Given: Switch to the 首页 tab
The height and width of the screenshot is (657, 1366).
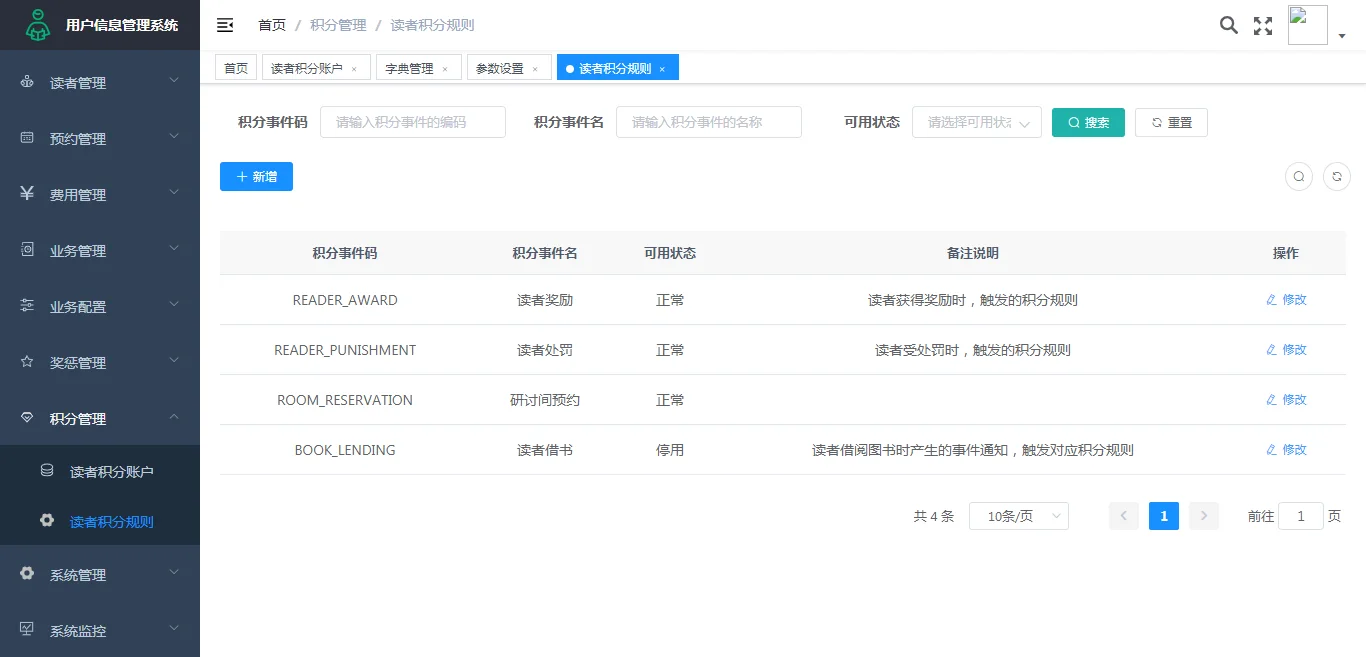Looking at the screenshot, I should coord(236,68).
